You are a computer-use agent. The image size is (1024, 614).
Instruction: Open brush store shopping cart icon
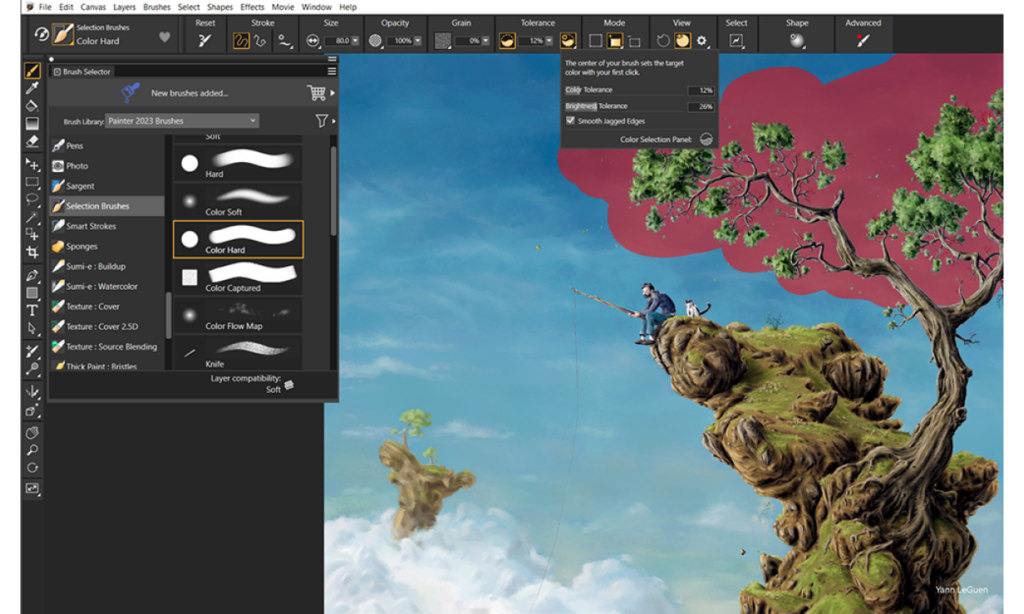point(317,93)
